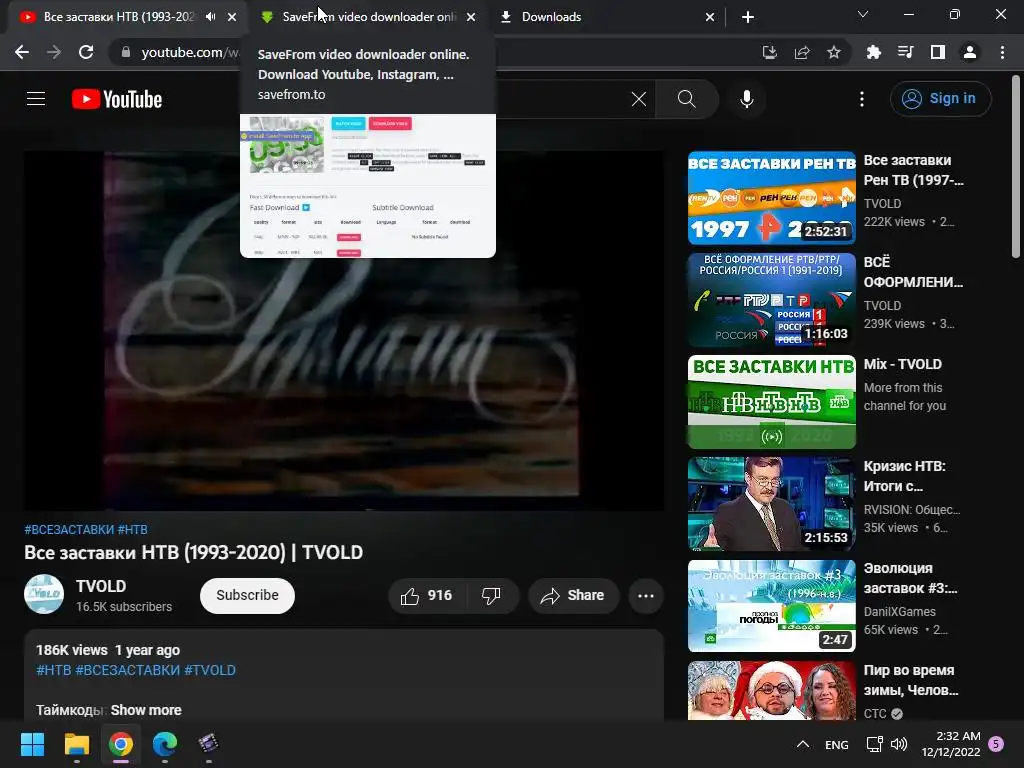Go forward with browser forward arrow
Viewport: 1024px width, 768px height.
[54, 52]
